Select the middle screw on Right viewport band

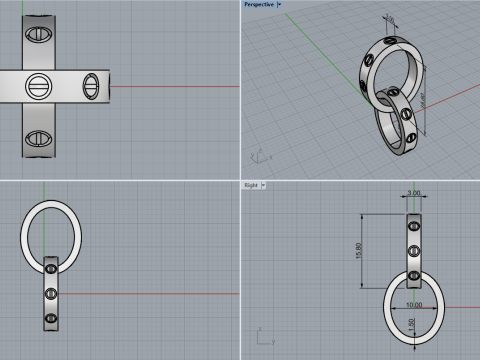414,251
